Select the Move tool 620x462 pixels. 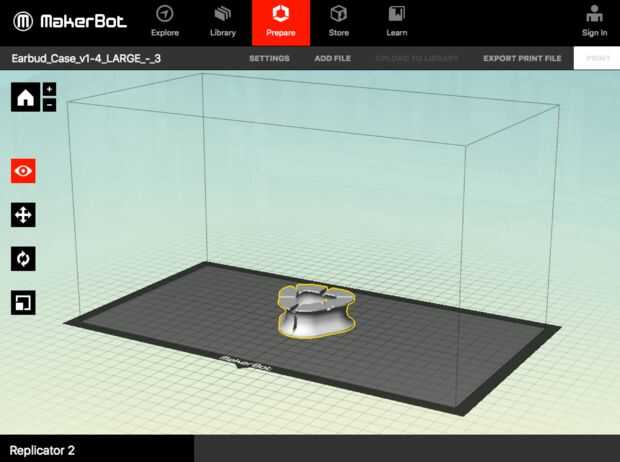[x=23, y=215]
